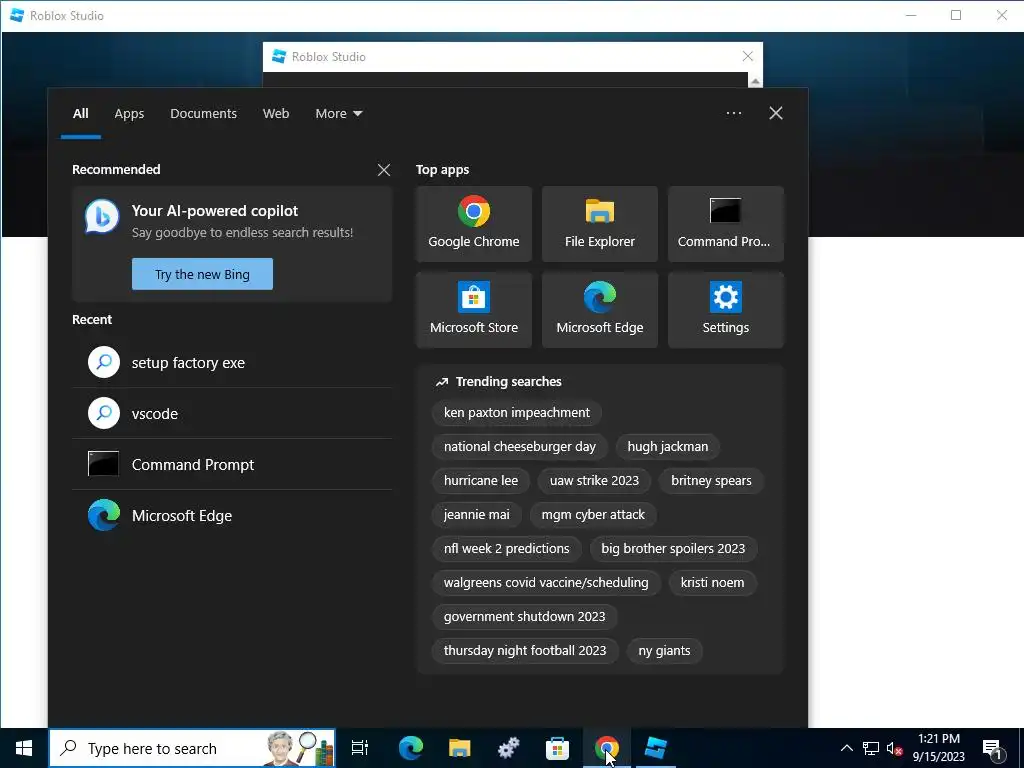This screenshot has width=1024, height=768.
Task: Search trending 'hugh jackman'
Action: (x=667, y=447)
